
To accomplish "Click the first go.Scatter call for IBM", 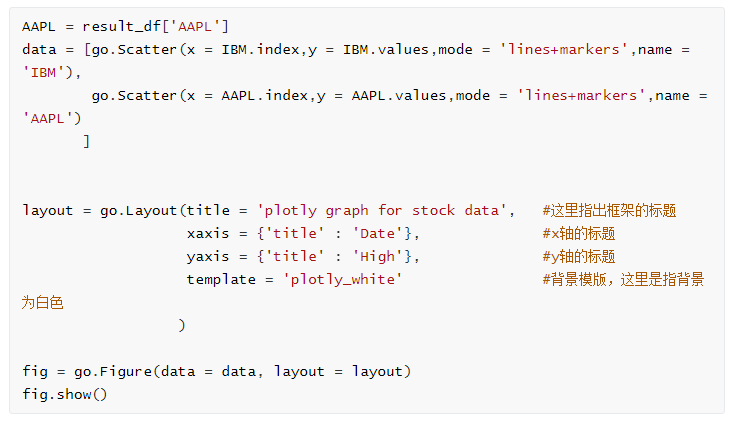I will pos(134,49).
